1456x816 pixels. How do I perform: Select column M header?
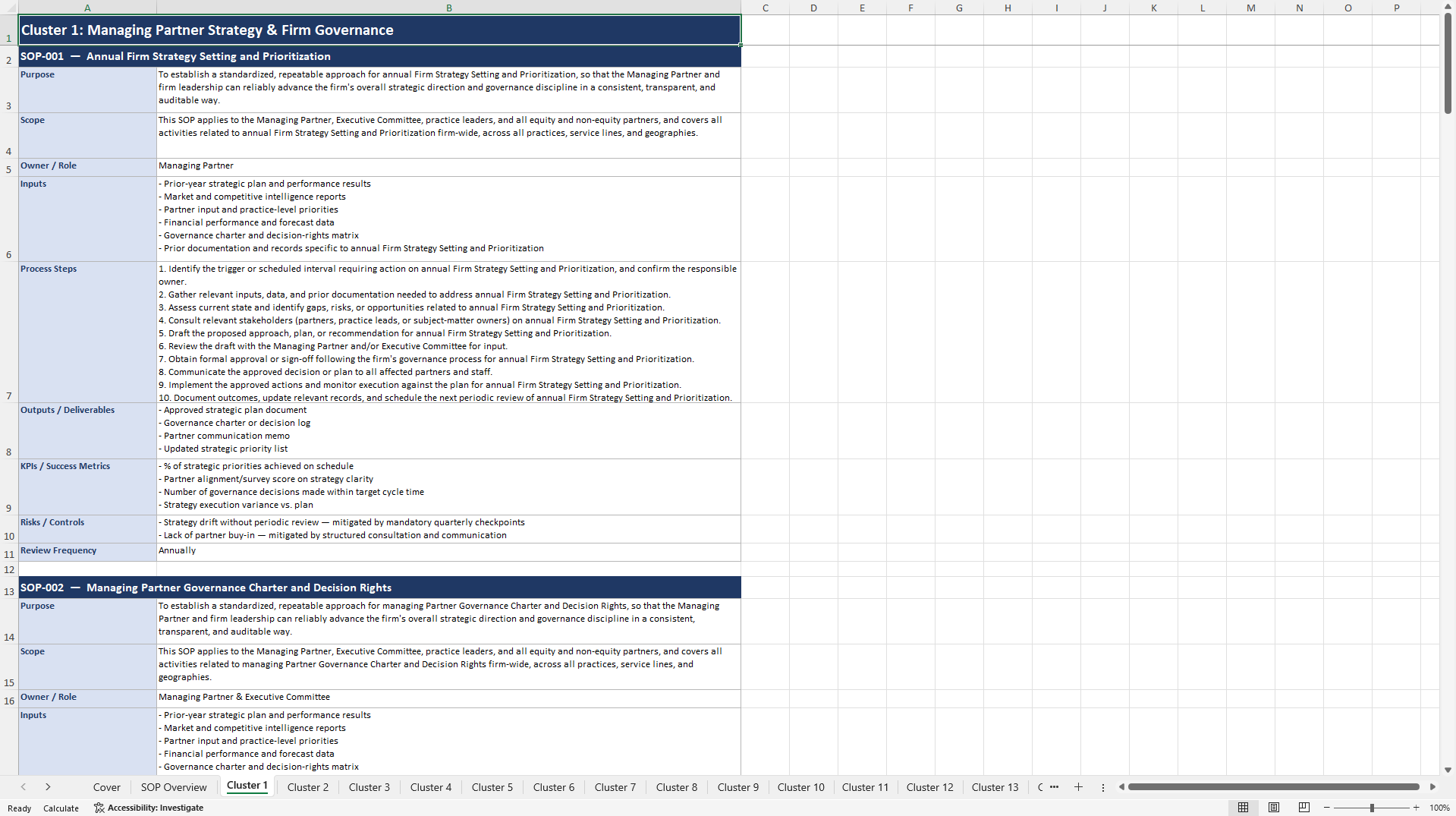1251,8
